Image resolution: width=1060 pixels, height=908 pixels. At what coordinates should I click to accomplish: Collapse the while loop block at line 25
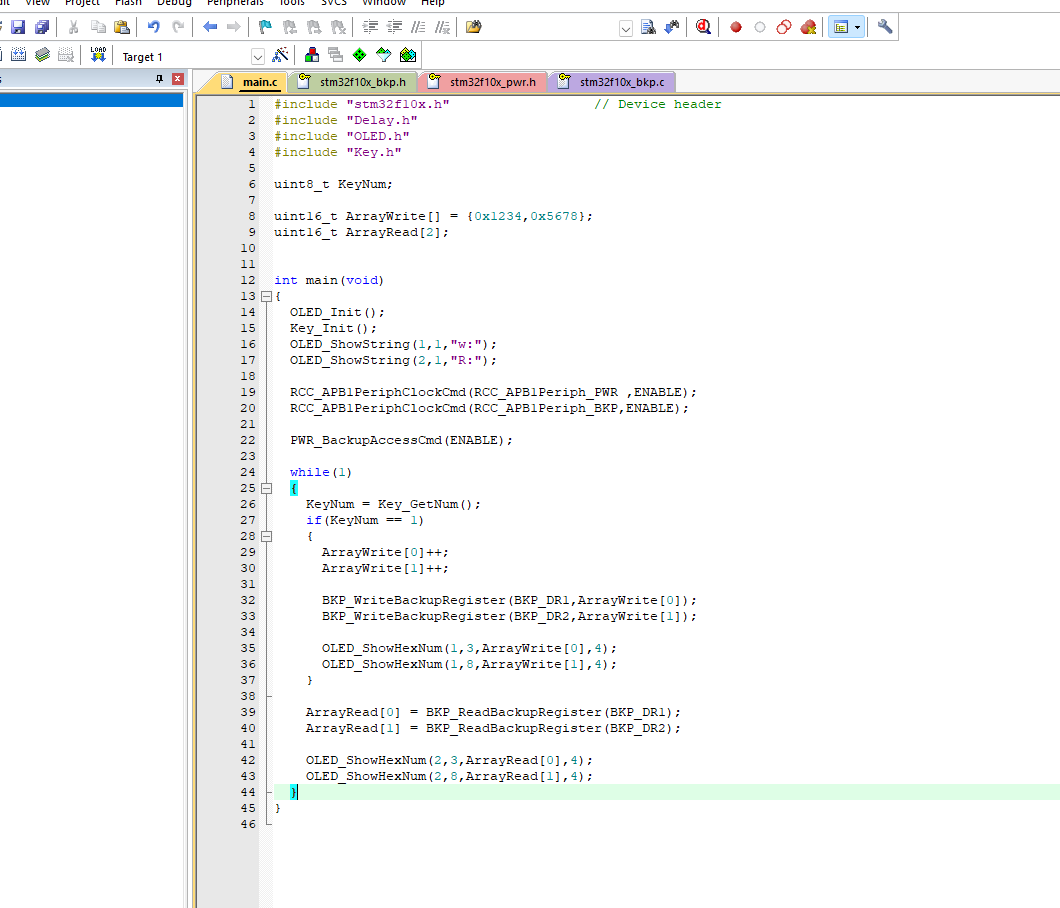(266, 488)
